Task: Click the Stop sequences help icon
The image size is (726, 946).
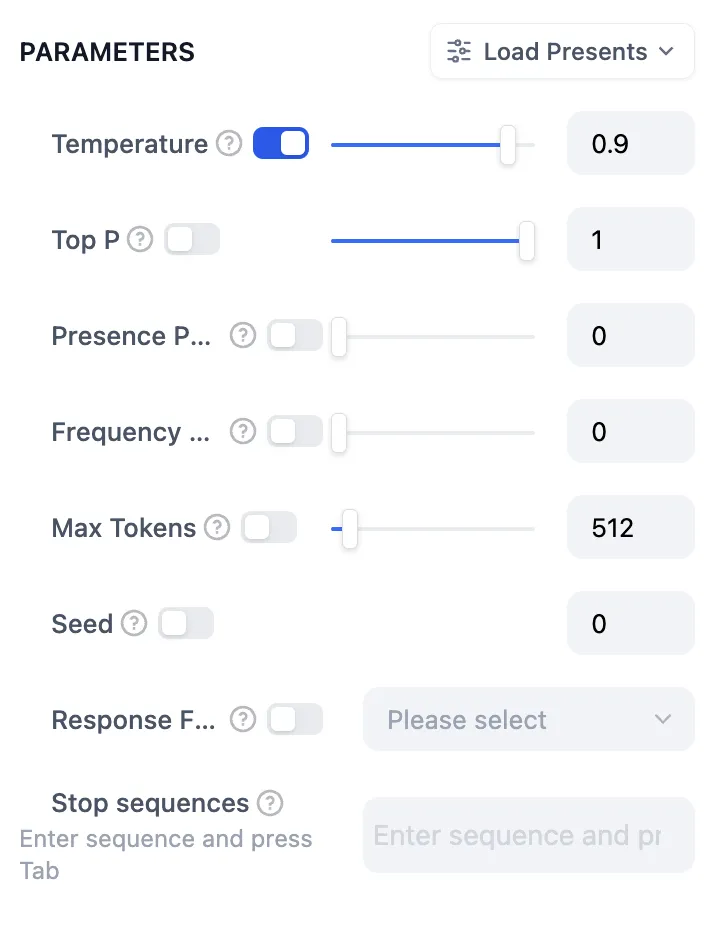Action: (x=270, y=803)
